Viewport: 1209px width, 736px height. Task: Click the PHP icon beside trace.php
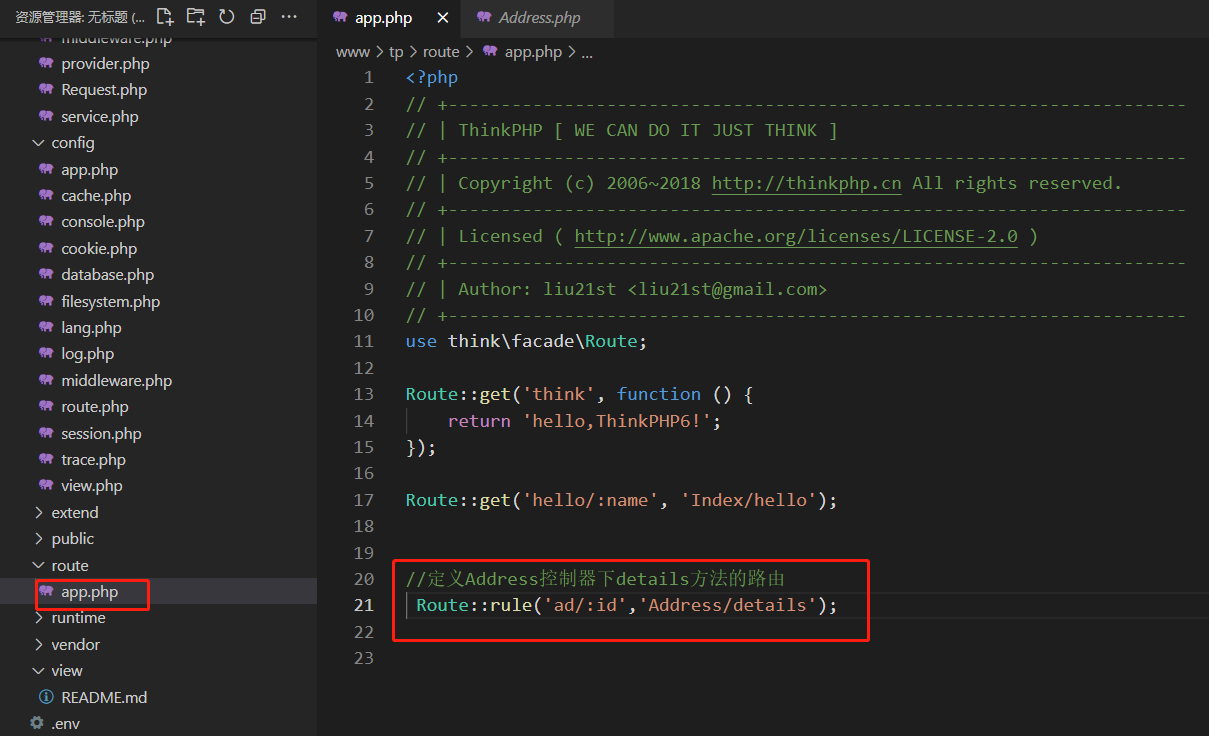coord(46,460)
